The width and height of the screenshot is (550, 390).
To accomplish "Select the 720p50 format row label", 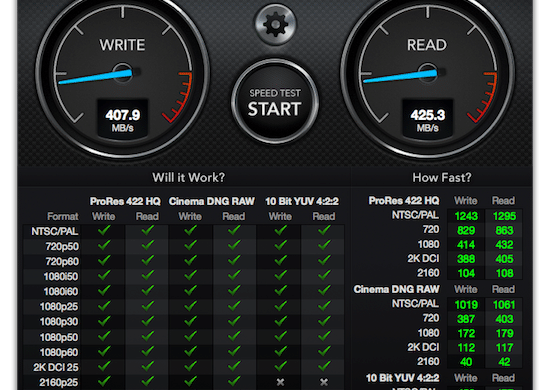I will [x=62, y=247].
